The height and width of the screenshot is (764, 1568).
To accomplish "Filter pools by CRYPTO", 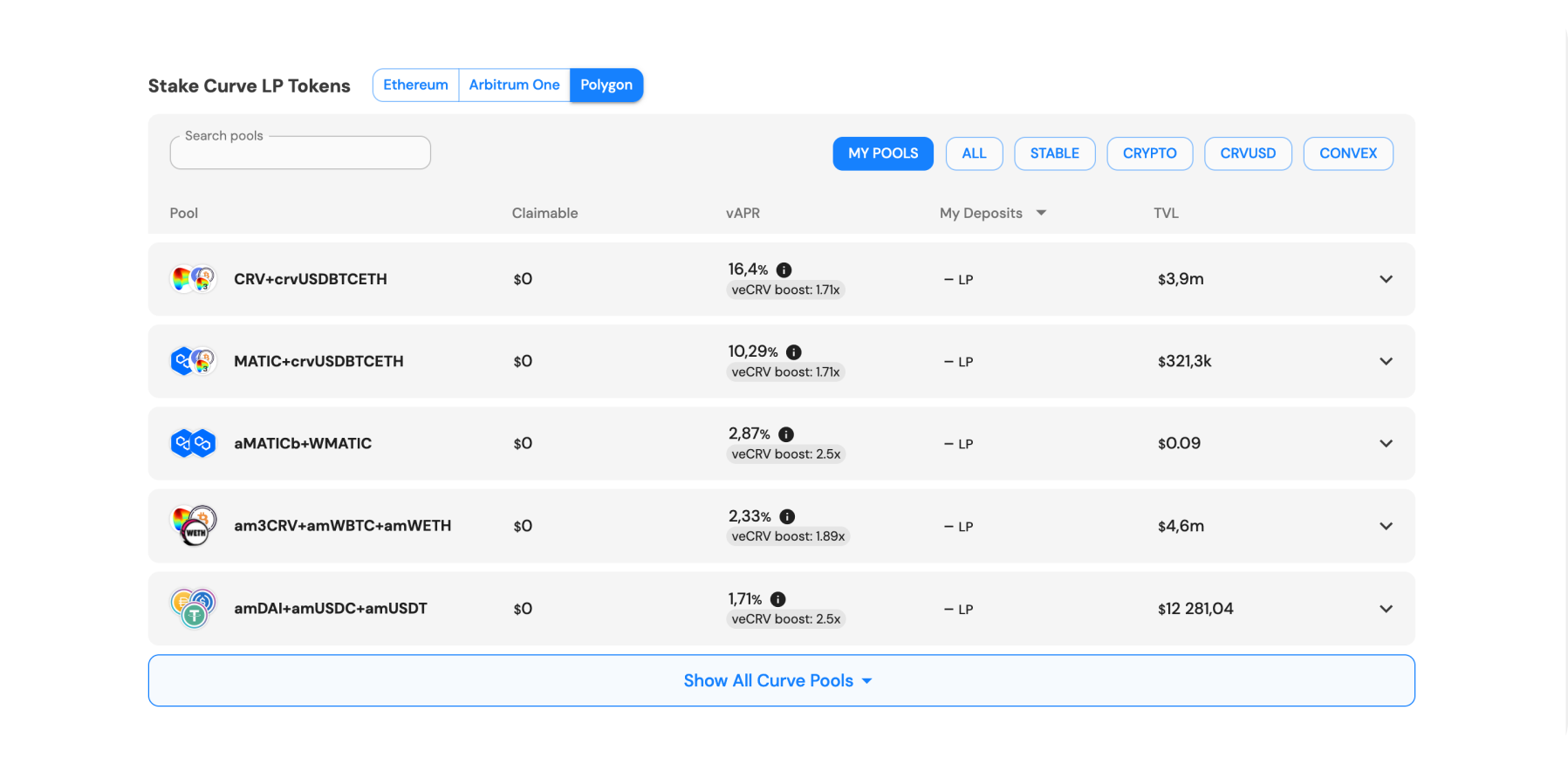I will coord(1149,153).
